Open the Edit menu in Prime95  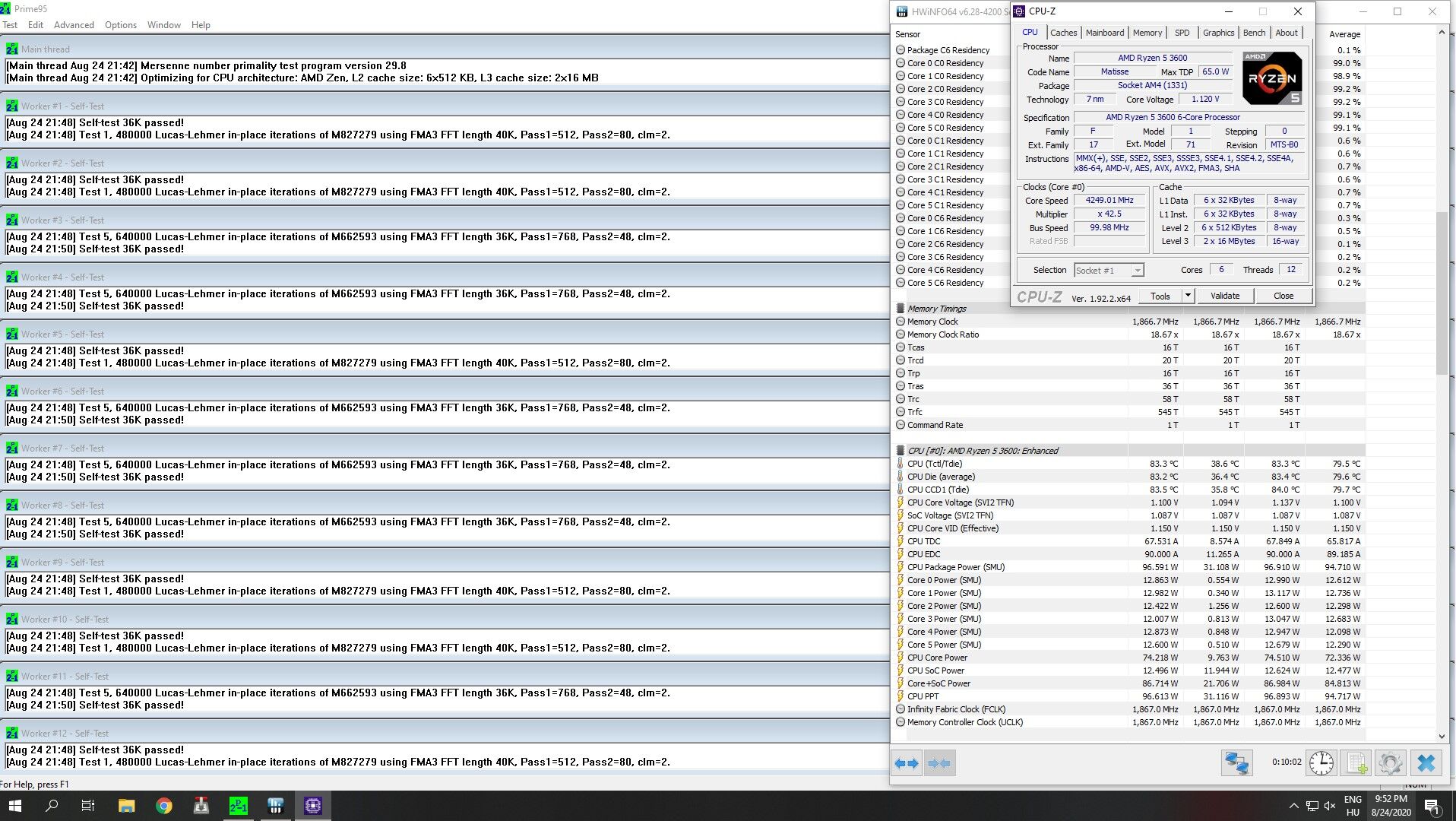pos(36,25)
